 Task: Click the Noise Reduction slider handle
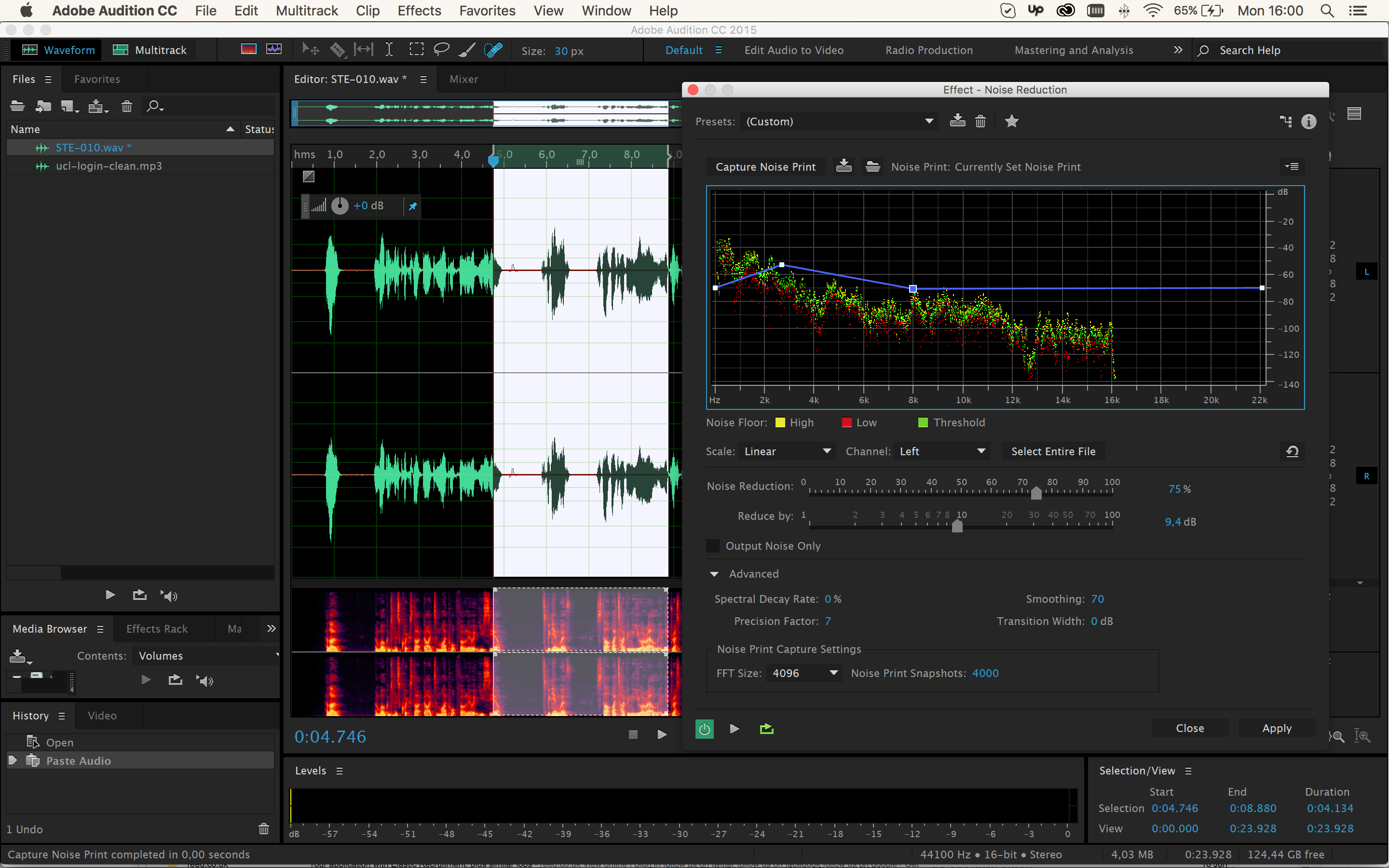click(x=1036, y=493)
